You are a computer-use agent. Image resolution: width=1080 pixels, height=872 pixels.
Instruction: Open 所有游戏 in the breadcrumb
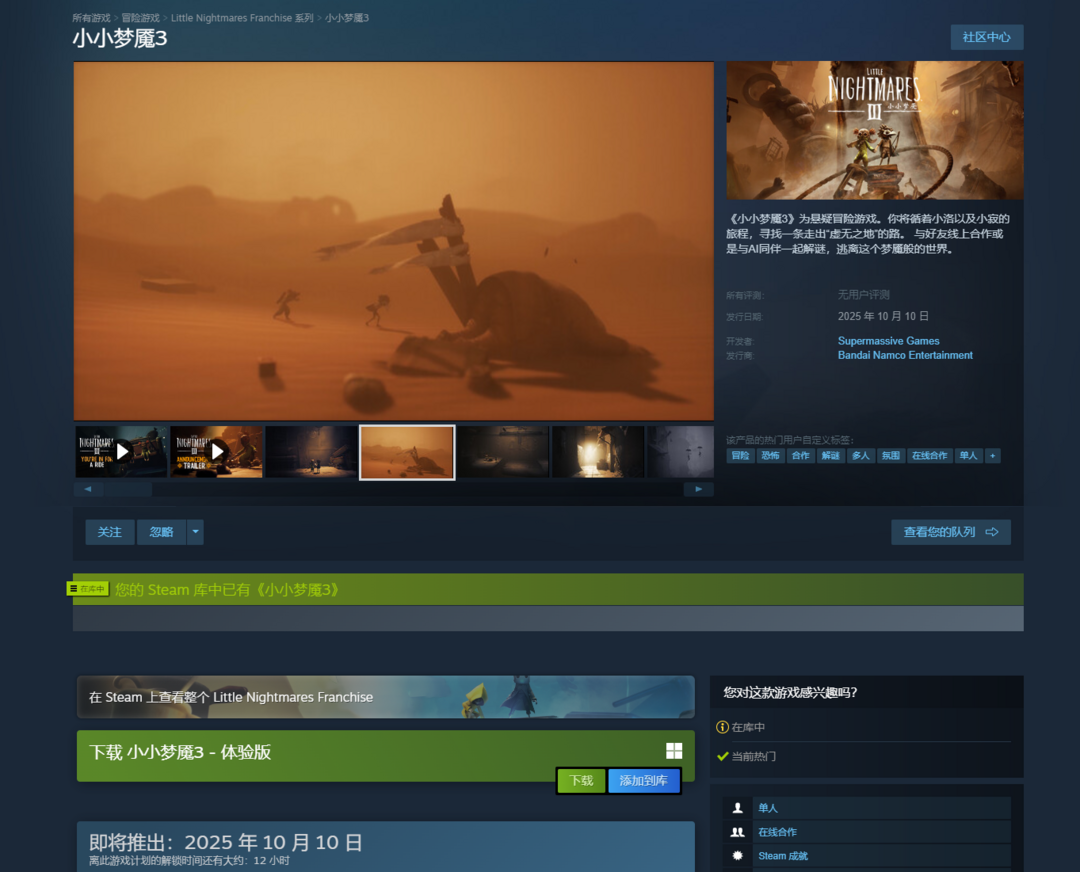pyautogui.click(x=91, y=18)
